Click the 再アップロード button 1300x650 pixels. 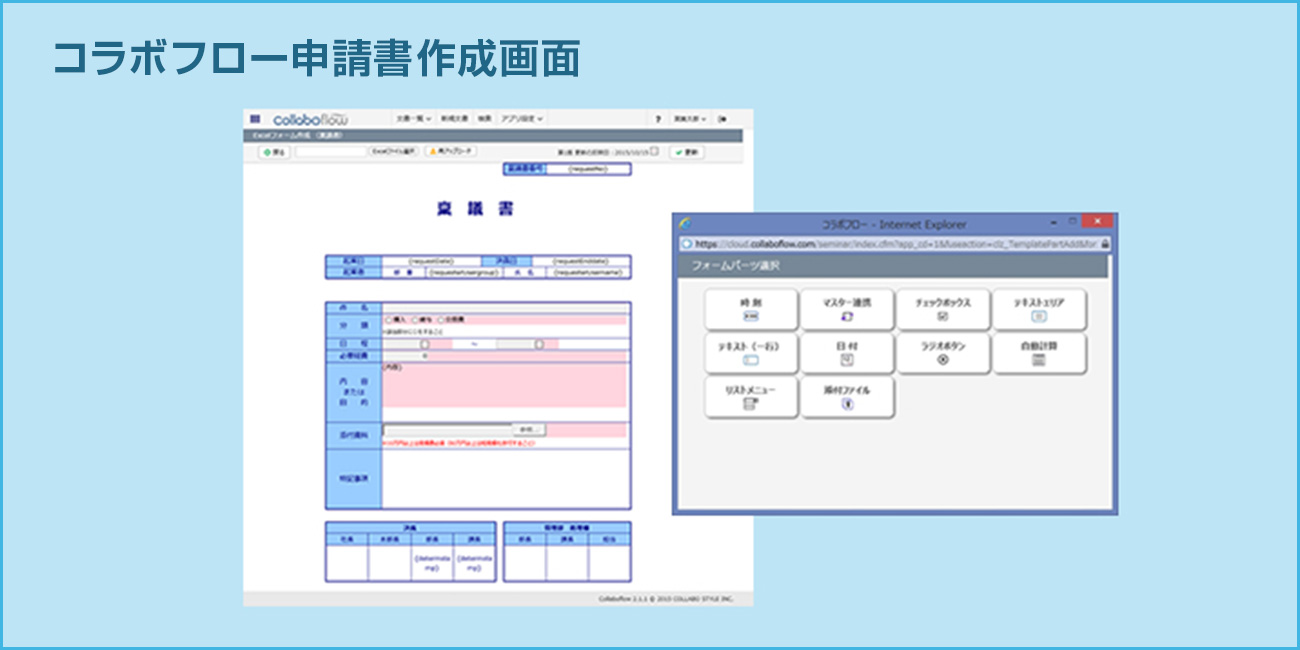tap(451, 152)
